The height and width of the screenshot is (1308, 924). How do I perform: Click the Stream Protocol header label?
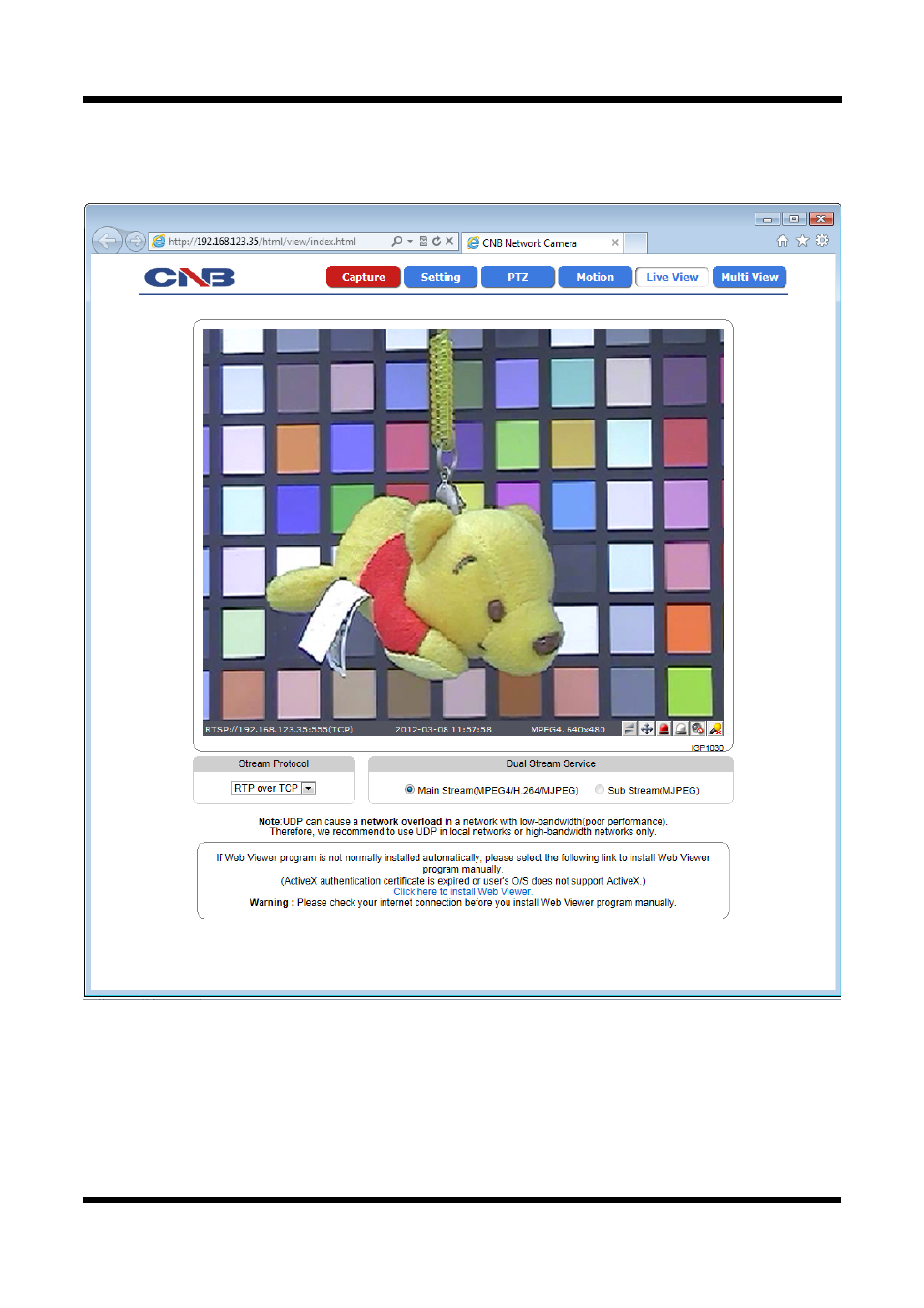(274, 764)
